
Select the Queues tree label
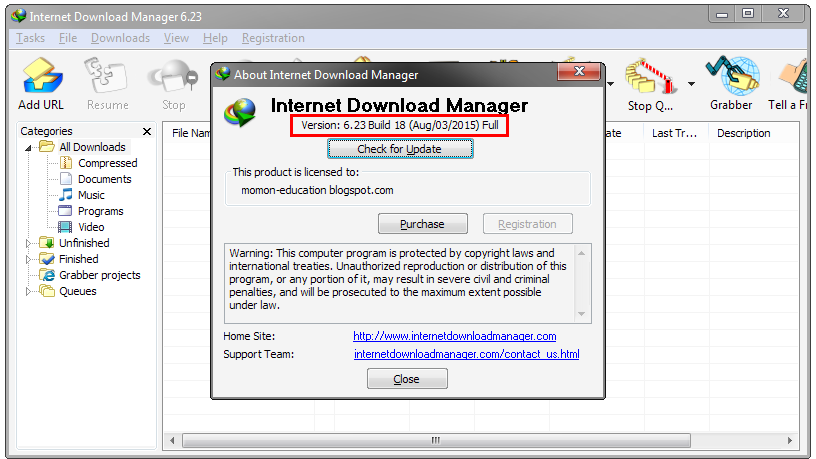pos(78,291)
